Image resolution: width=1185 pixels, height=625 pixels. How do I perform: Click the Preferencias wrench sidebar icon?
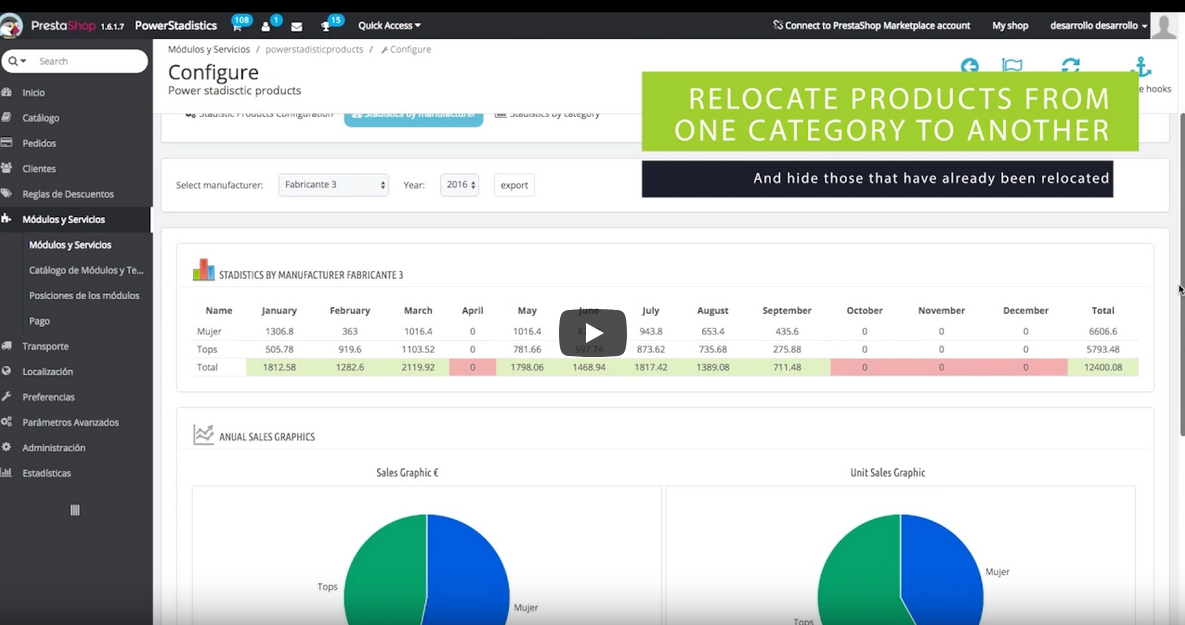[x=7, y=397]
